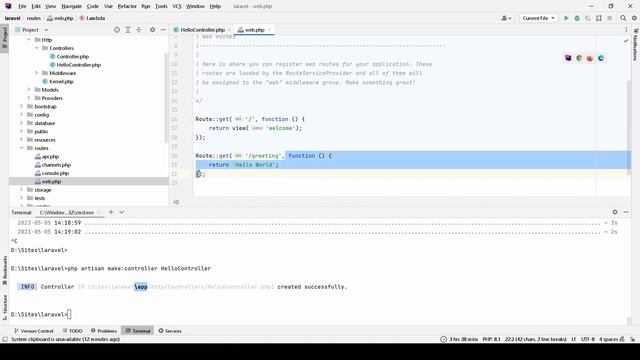640x360 pixels.
Task: Click routes breadcrumb in navigation bar
Action: click(34, 18)
